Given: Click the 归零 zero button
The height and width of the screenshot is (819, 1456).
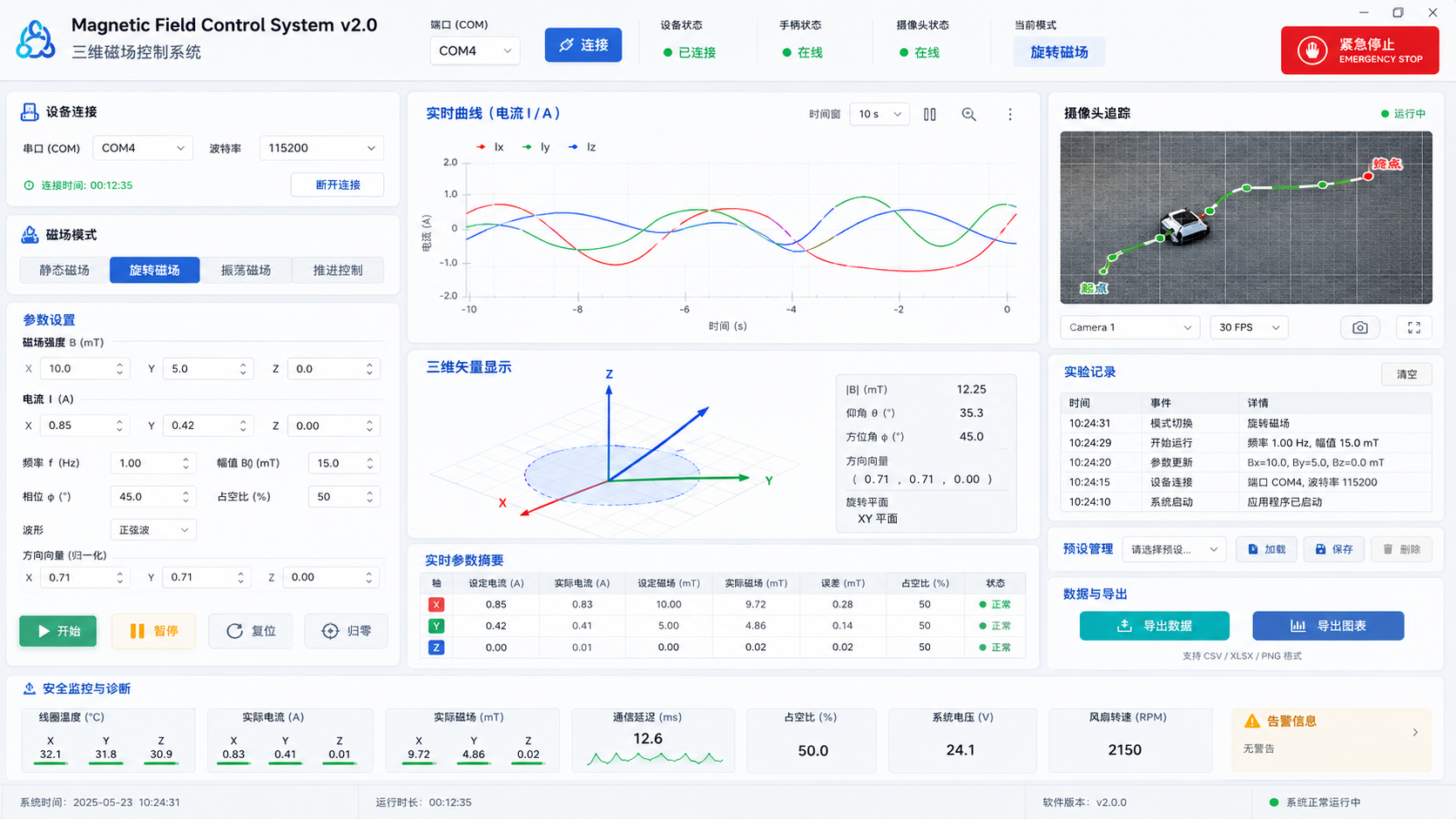Looking at the screenshot, I should [346, 631].
